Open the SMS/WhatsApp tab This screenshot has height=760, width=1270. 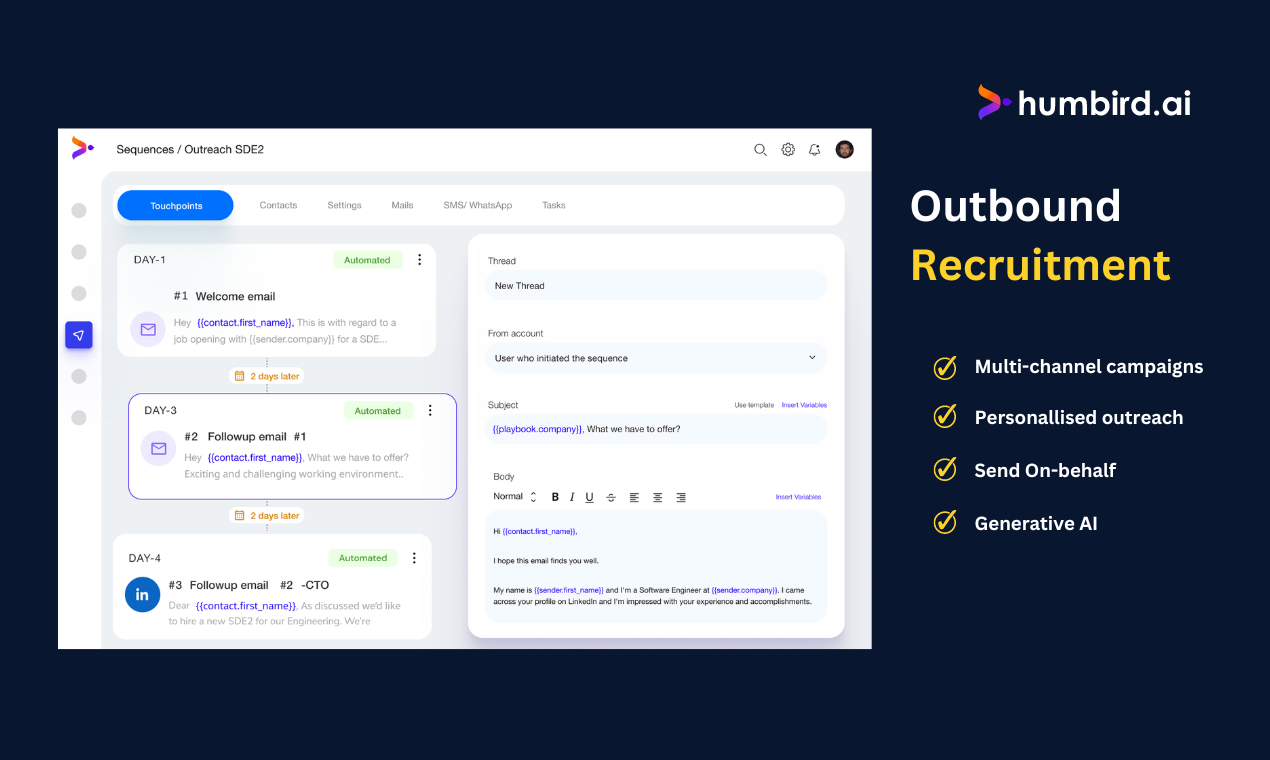coord(477,205)
